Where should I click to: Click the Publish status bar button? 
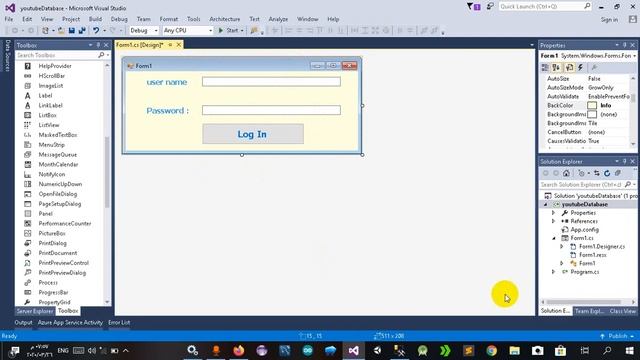coord(617,336)
